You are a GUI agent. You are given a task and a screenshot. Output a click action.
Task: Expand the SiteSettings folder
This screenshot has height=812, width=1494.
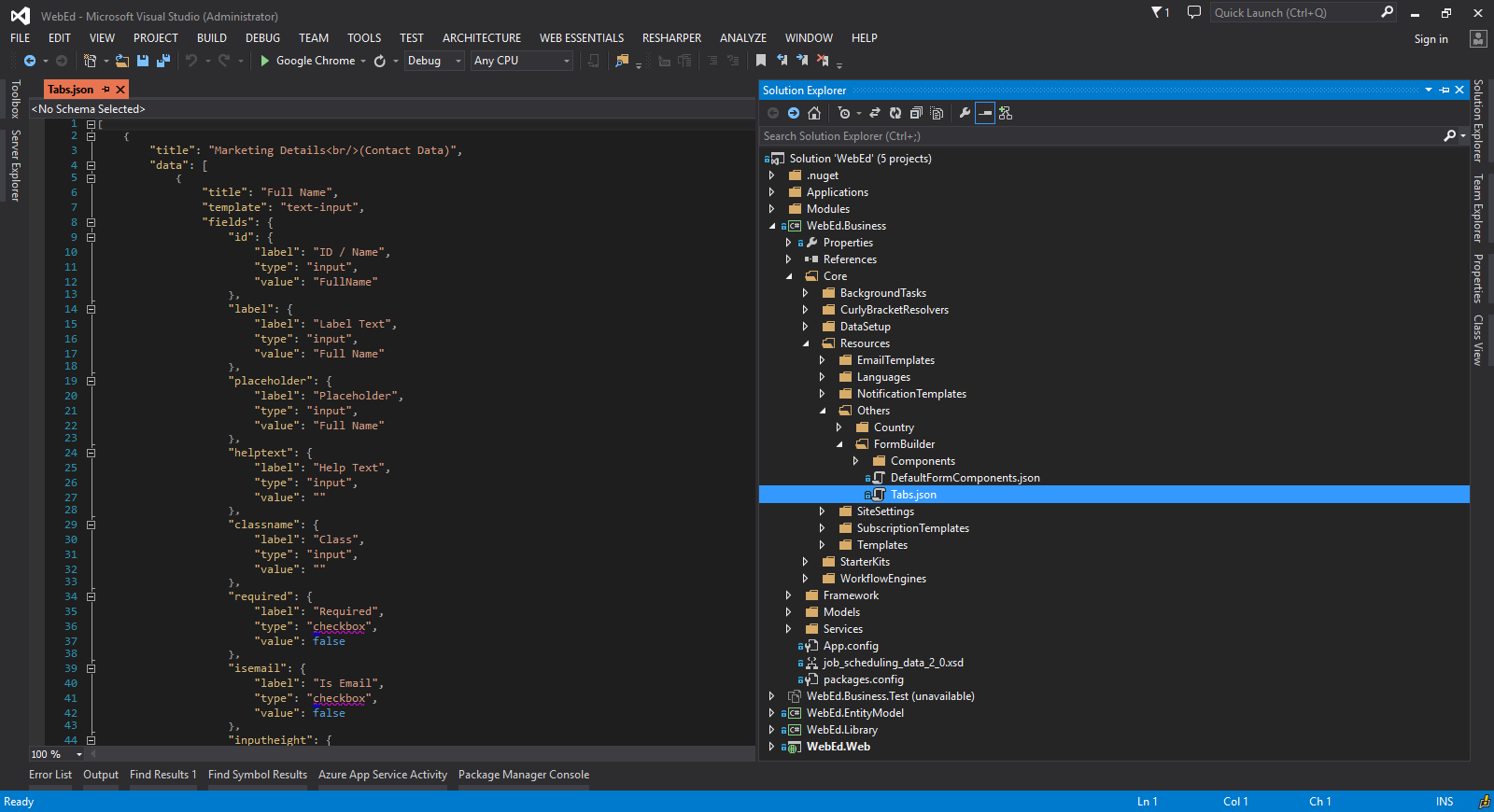click(x=822, y=511)
